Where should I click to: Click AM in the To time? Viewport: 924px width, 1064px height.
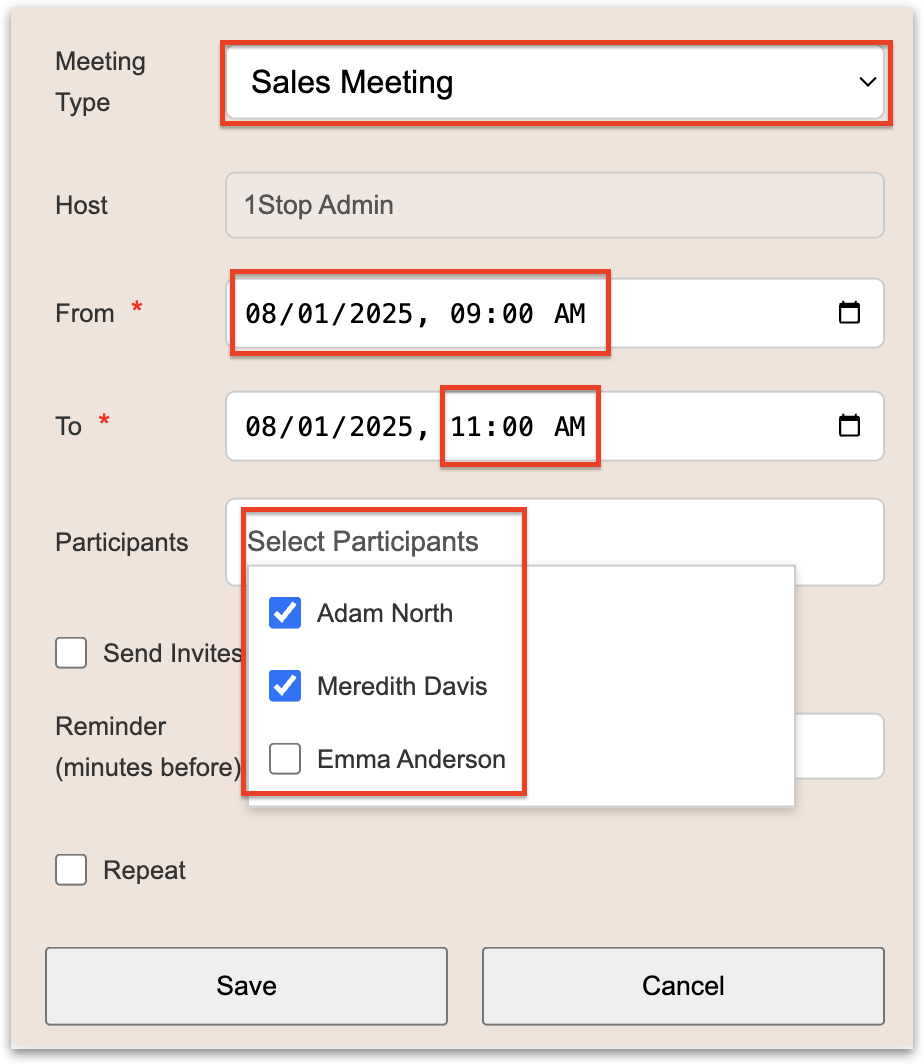coord(569,427)
